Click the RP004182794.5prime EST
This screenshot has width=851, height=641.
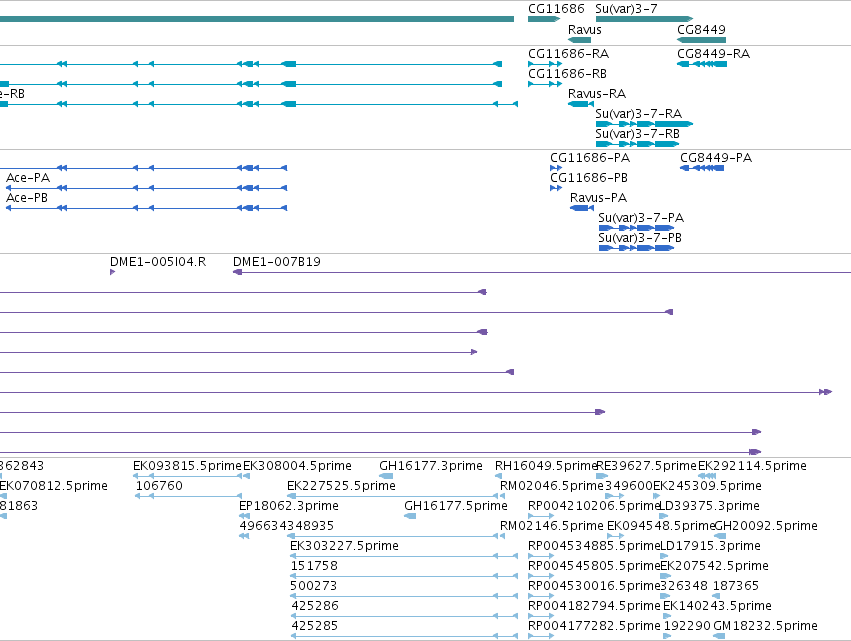pyautogui.click(x=541, y=617)
